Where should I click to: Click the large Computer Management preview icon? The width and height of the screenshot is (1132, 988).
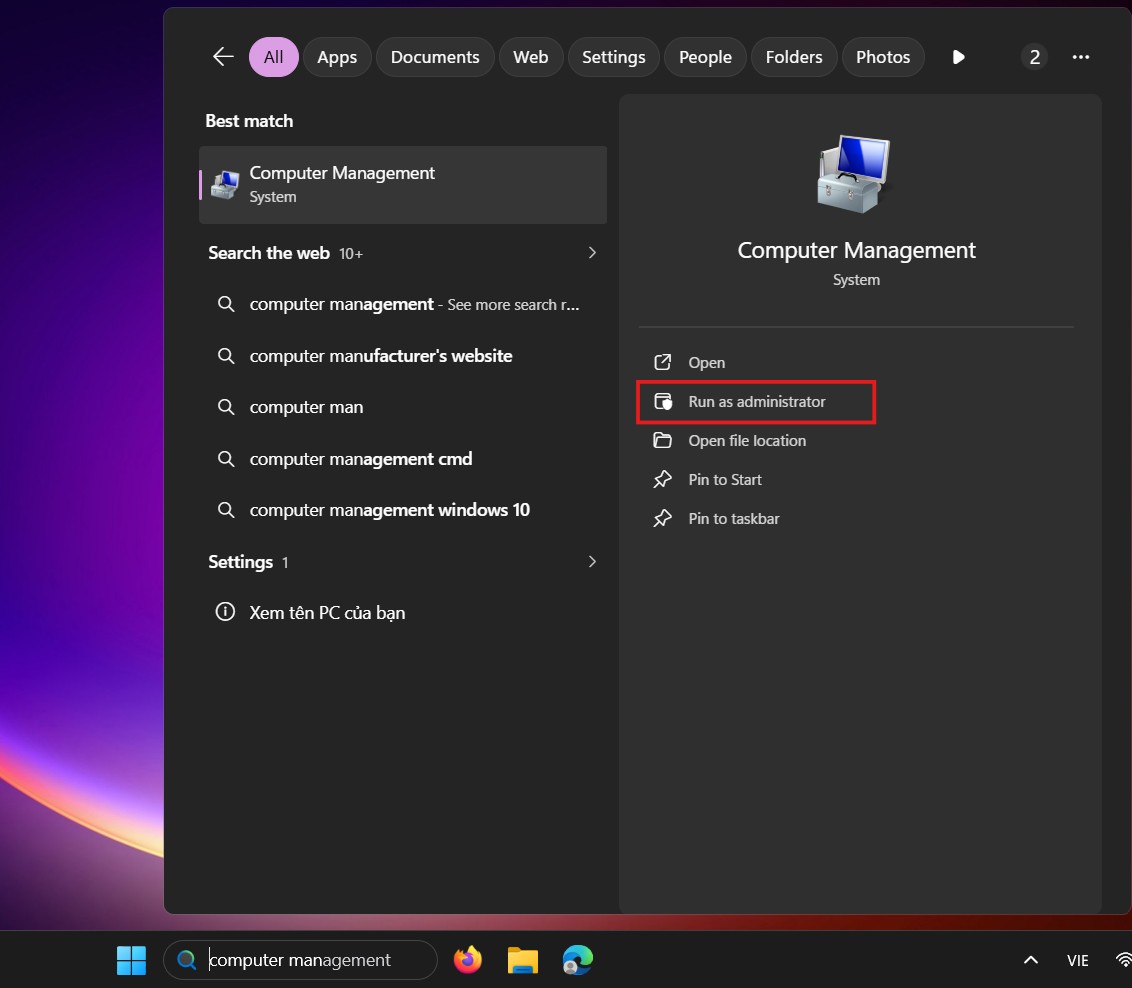click(855, 173)
